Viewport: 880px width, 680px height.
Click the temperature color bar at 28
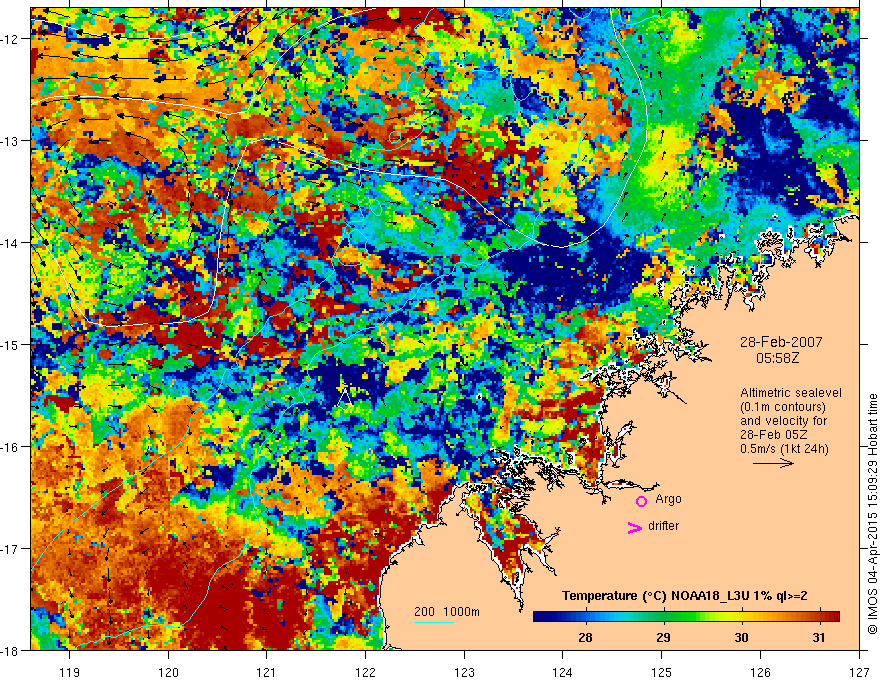tap(585, 617)
